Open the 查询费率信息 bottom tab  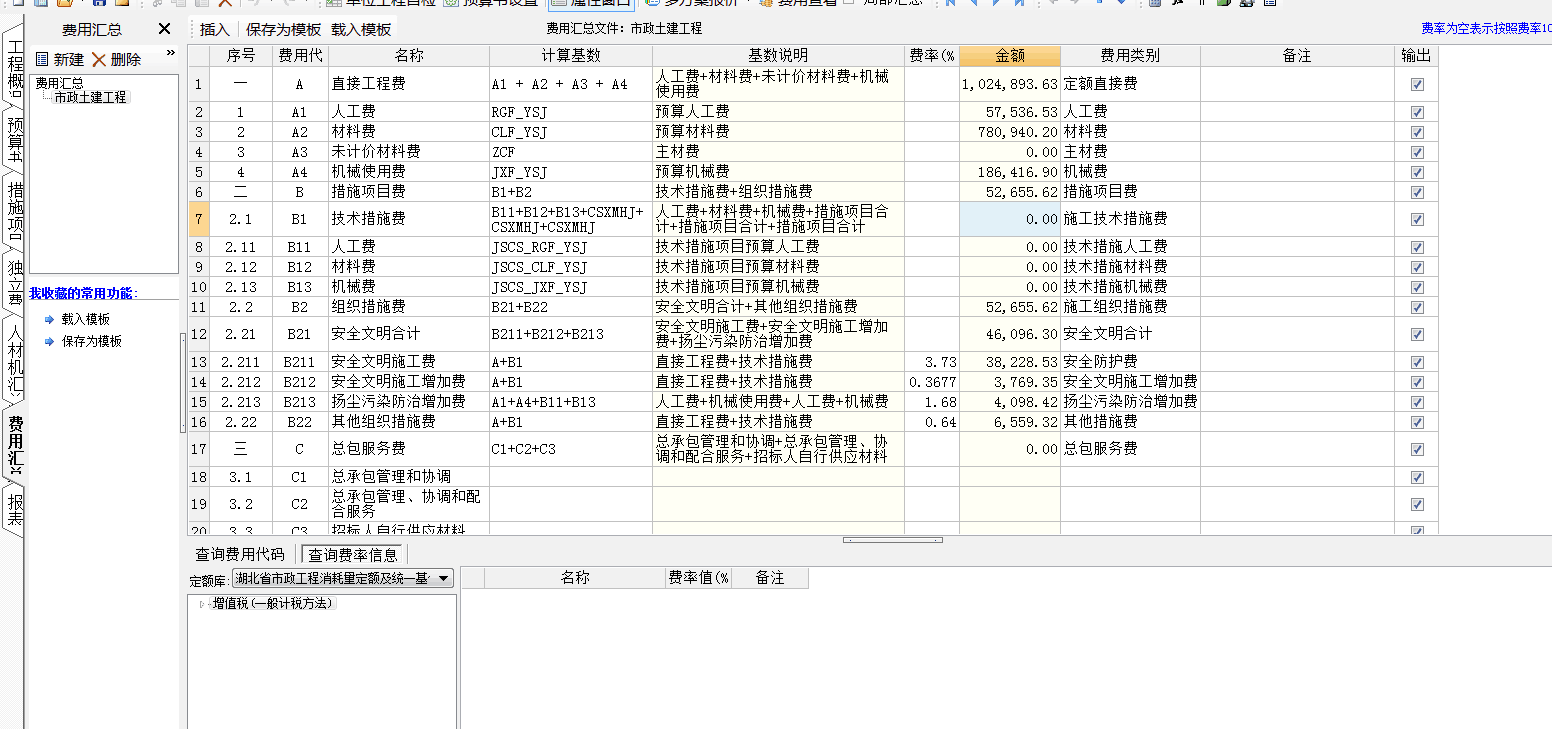tap(353, 554)
